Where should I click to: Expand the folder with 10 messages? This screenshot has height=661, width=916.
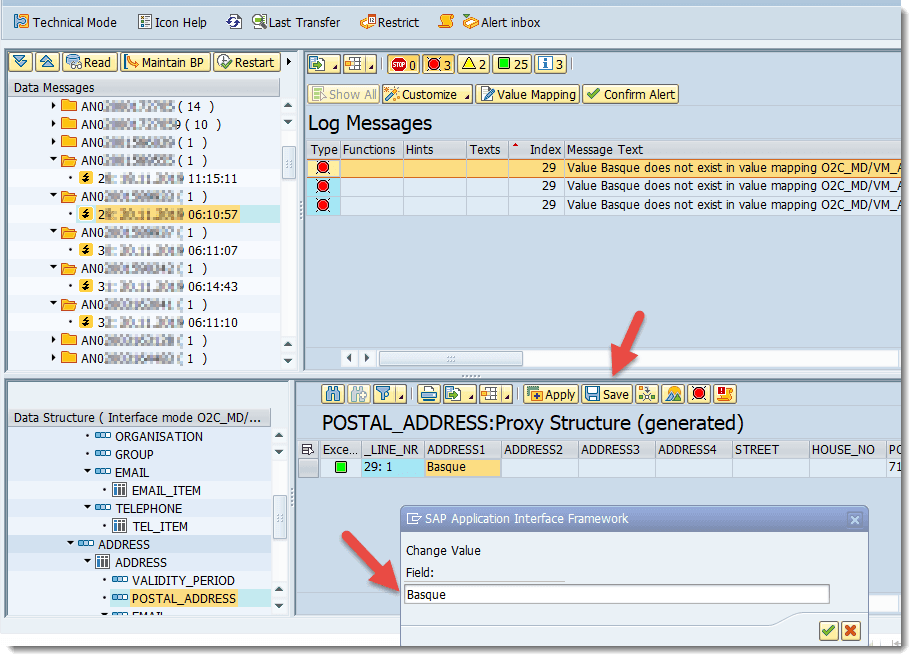[54, 124]
